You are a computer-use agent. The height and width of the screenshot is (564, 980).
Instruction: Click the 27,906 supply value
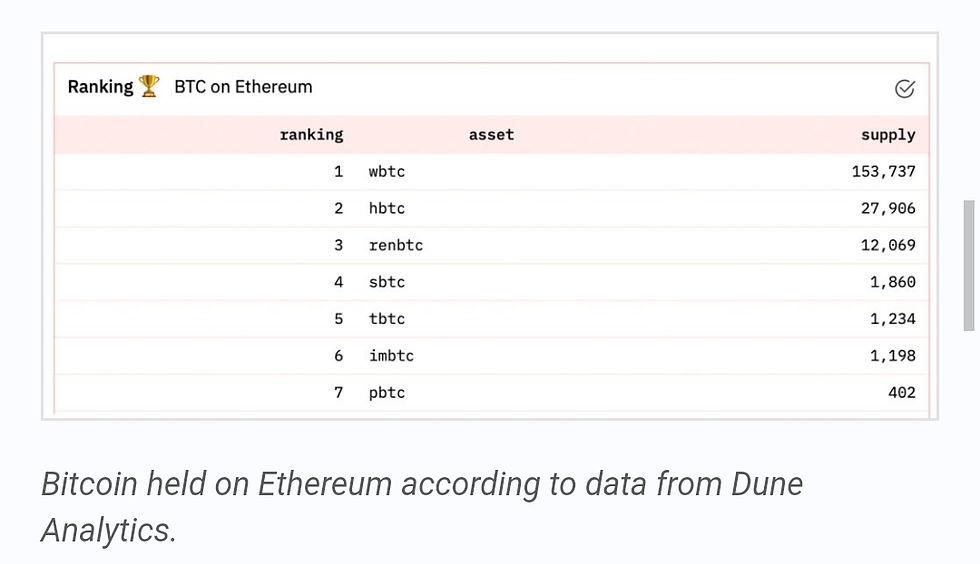tap(888, 208)
